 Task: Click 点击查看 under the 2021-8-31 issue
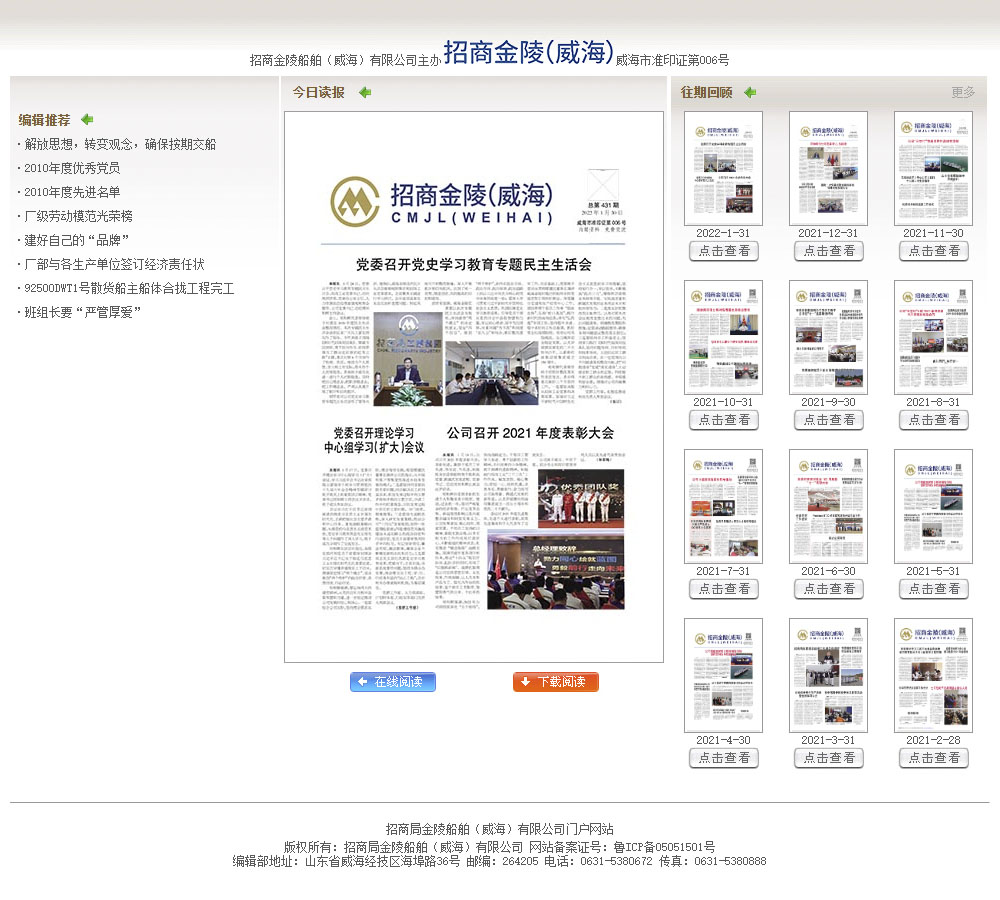pyautogui.click(x=934, y=420)
